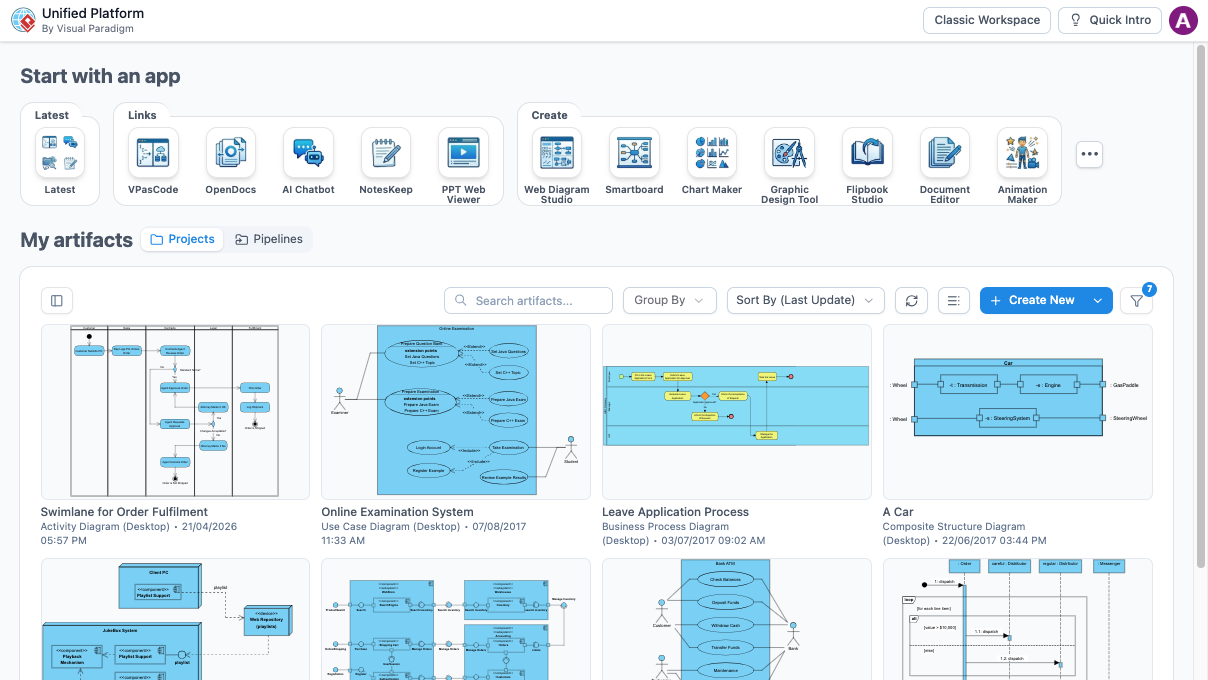
Task: Open the A Car diagram thumbnail
Action: [1018, 411]
